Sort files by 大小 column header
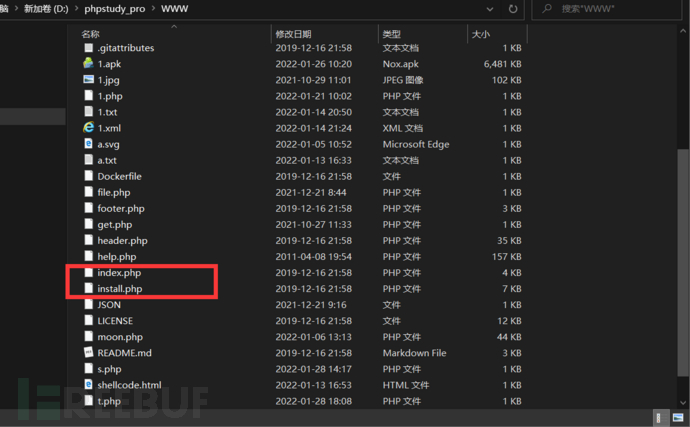The image size is (690, 427). click(480, 34)
